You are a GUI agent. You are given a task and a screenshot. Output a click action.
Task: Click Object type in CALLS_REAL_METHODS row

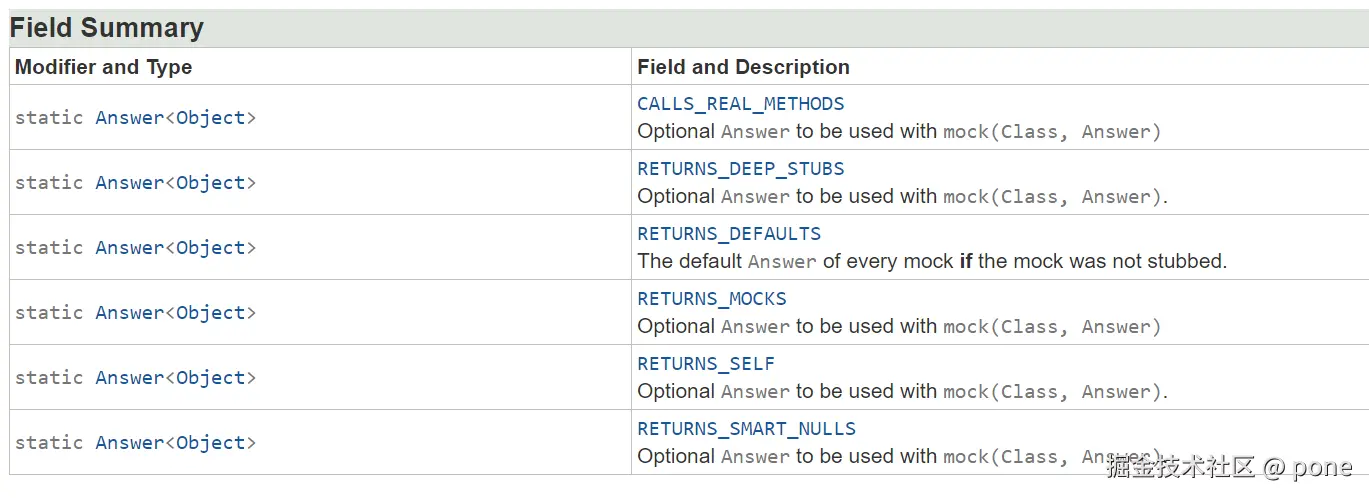click(x=210, y=118)
